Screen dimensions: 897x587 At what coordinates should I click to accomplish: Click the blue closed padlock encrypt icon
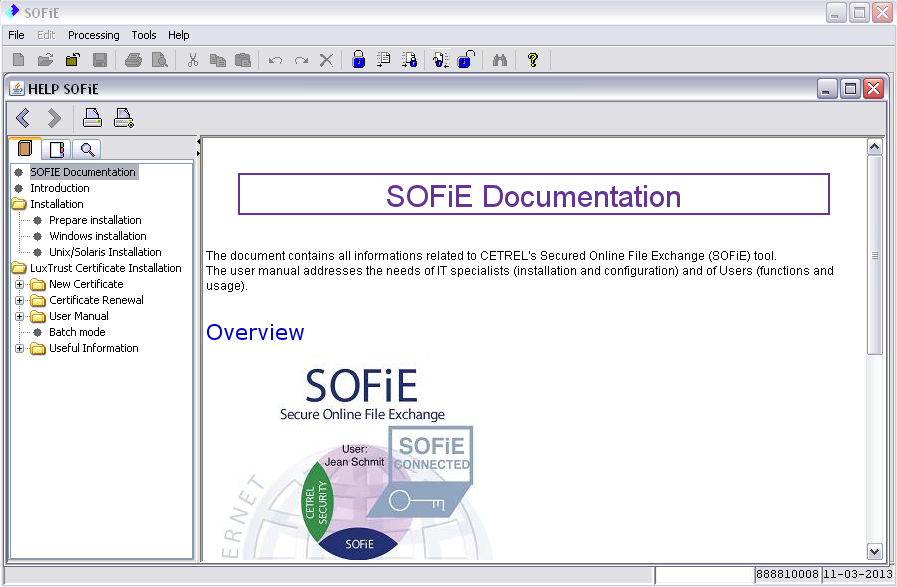[359, 60]
